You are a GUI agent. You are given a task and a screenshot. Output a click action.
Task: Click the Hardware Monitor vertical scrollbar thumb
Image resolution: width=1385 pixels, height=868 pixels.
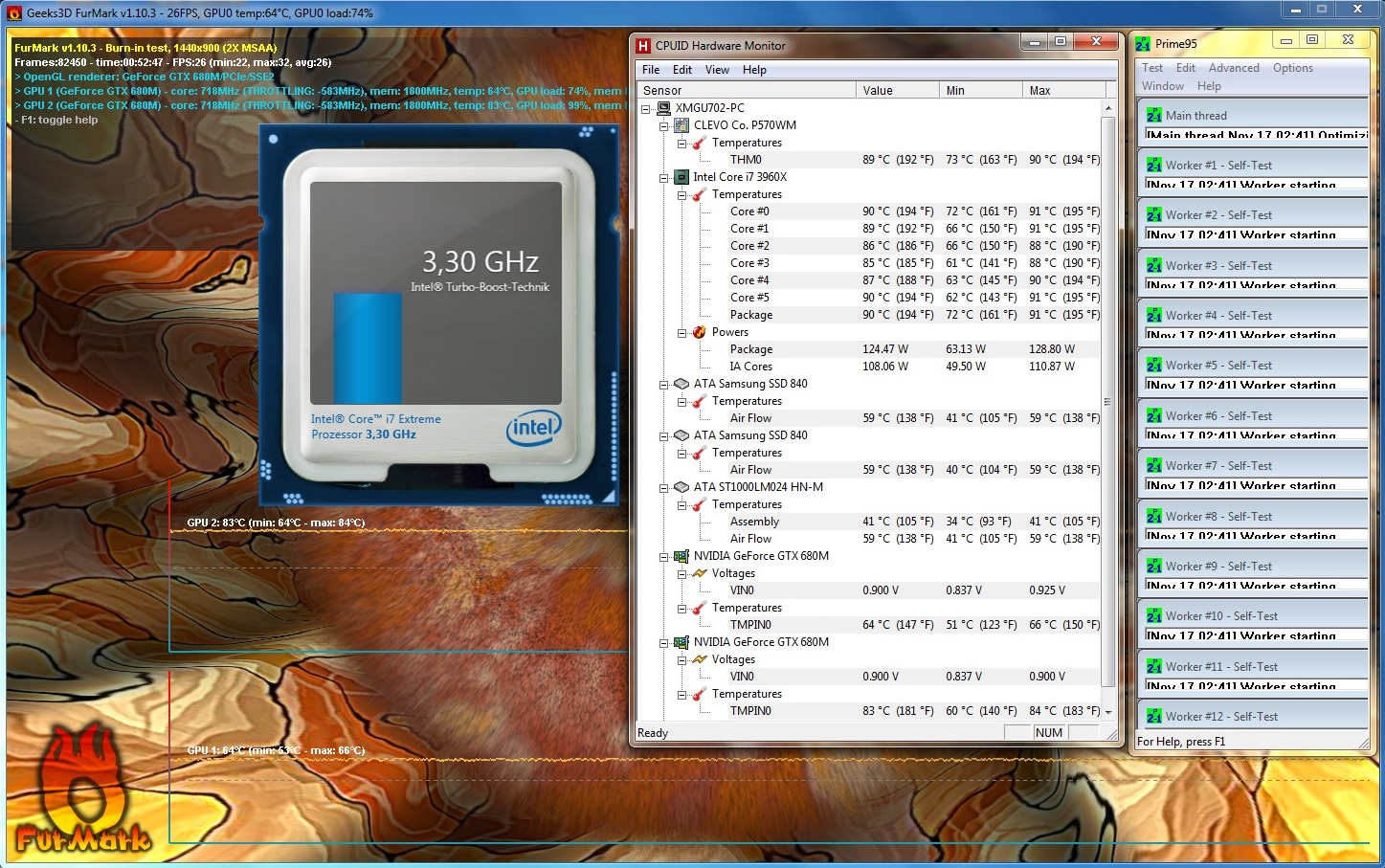[x=1108, y=402]
